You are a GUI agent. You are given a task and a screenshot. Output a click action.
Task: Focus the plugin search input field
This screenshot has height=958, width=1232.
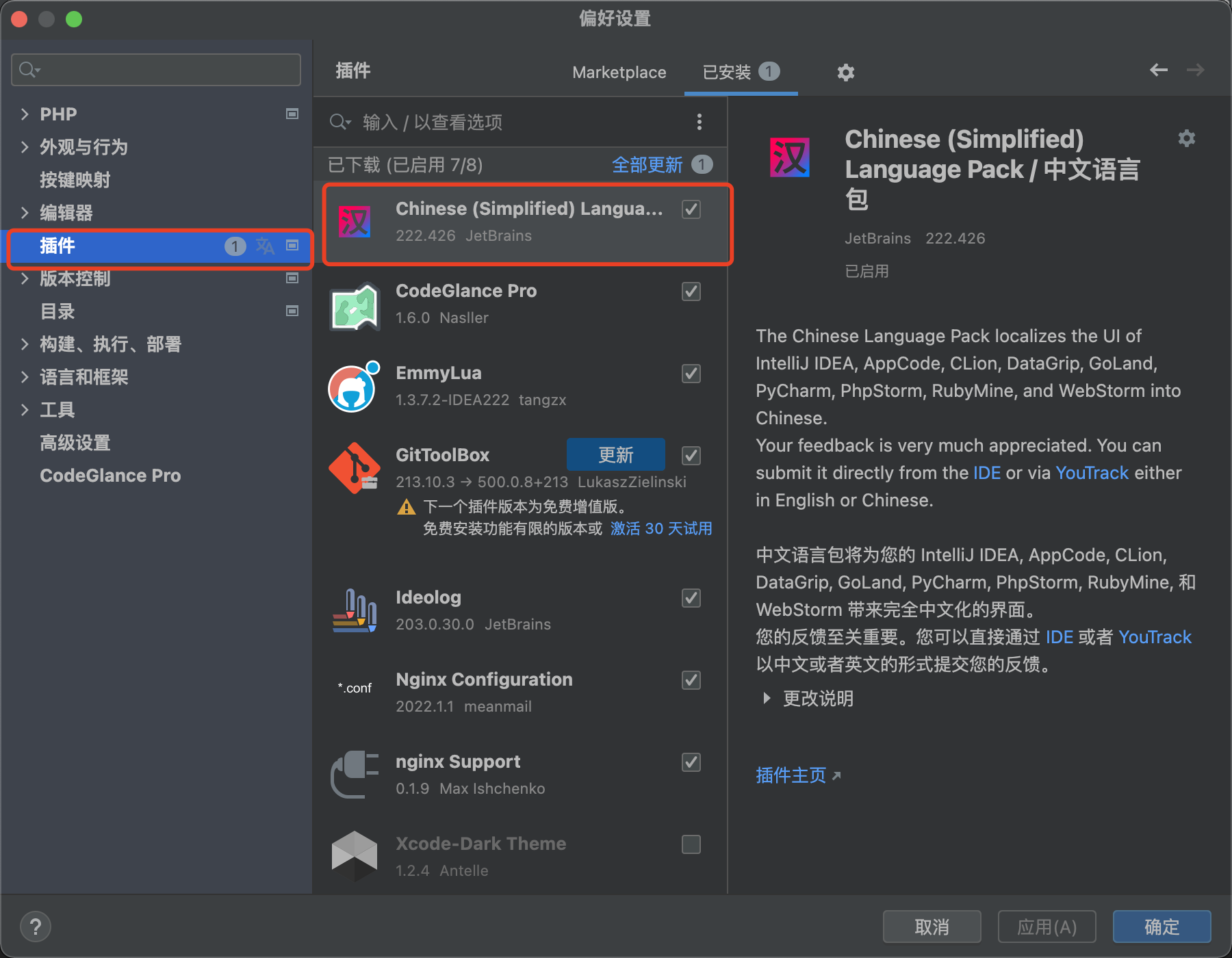520,122
